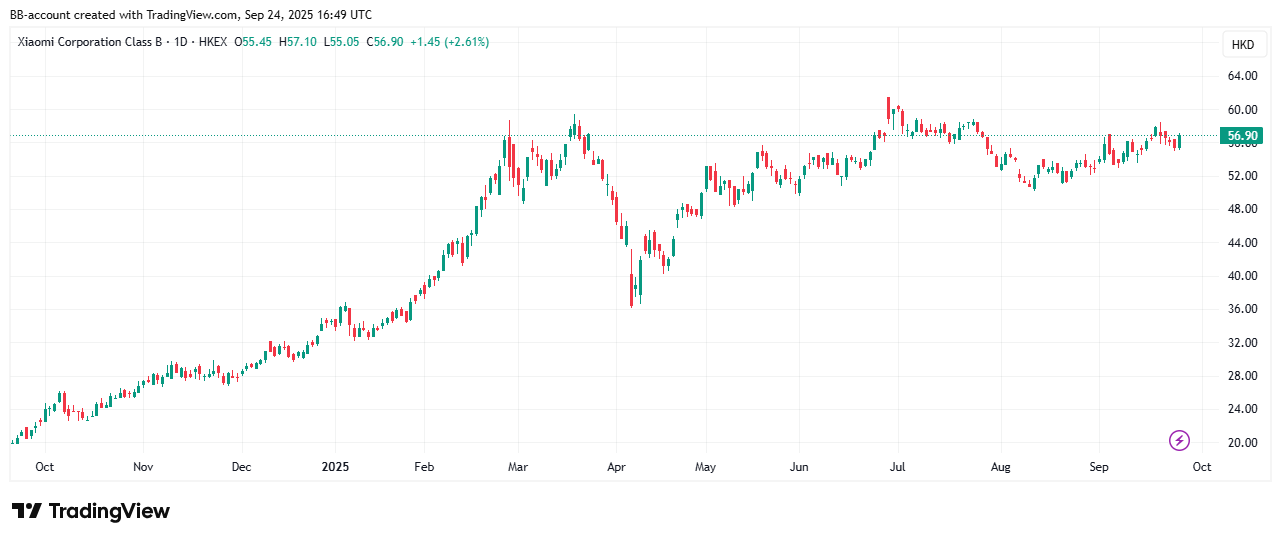Screen dimensions: 1281x541
Task: Click the 52.00 price axis label
Action: [1242, 176]
